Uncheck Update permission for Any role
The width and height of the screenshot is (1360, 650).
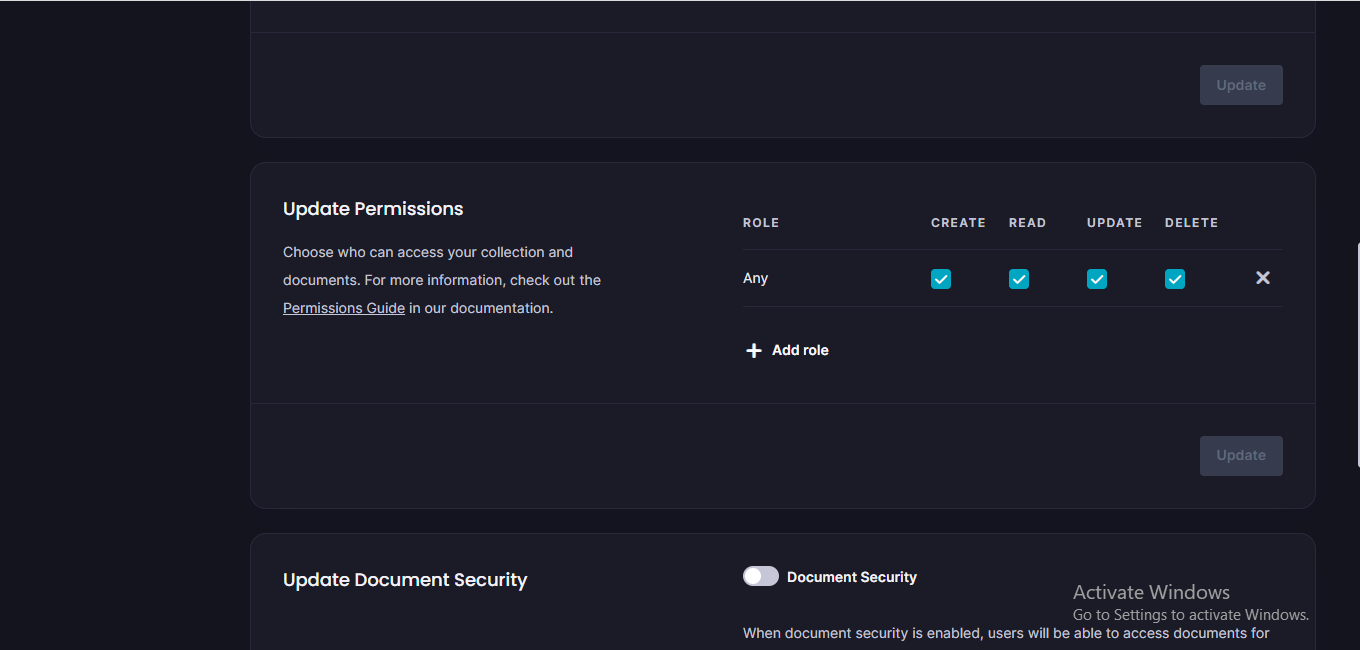[1097, 279]
